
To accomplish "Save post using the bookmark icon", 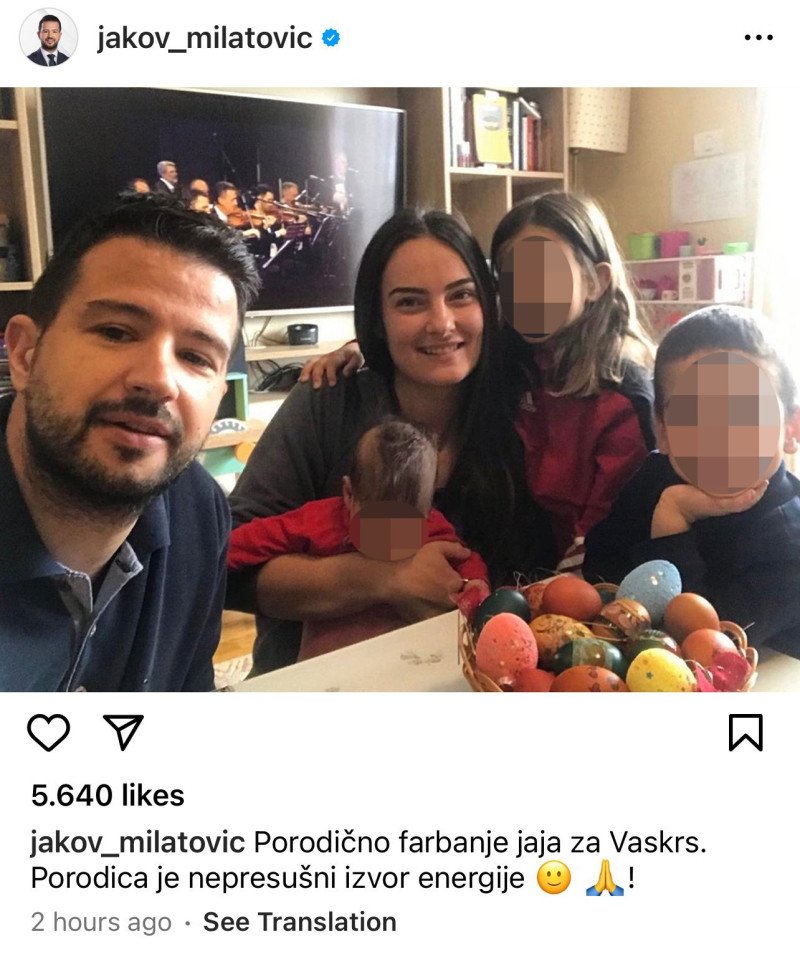I will 745,733.
